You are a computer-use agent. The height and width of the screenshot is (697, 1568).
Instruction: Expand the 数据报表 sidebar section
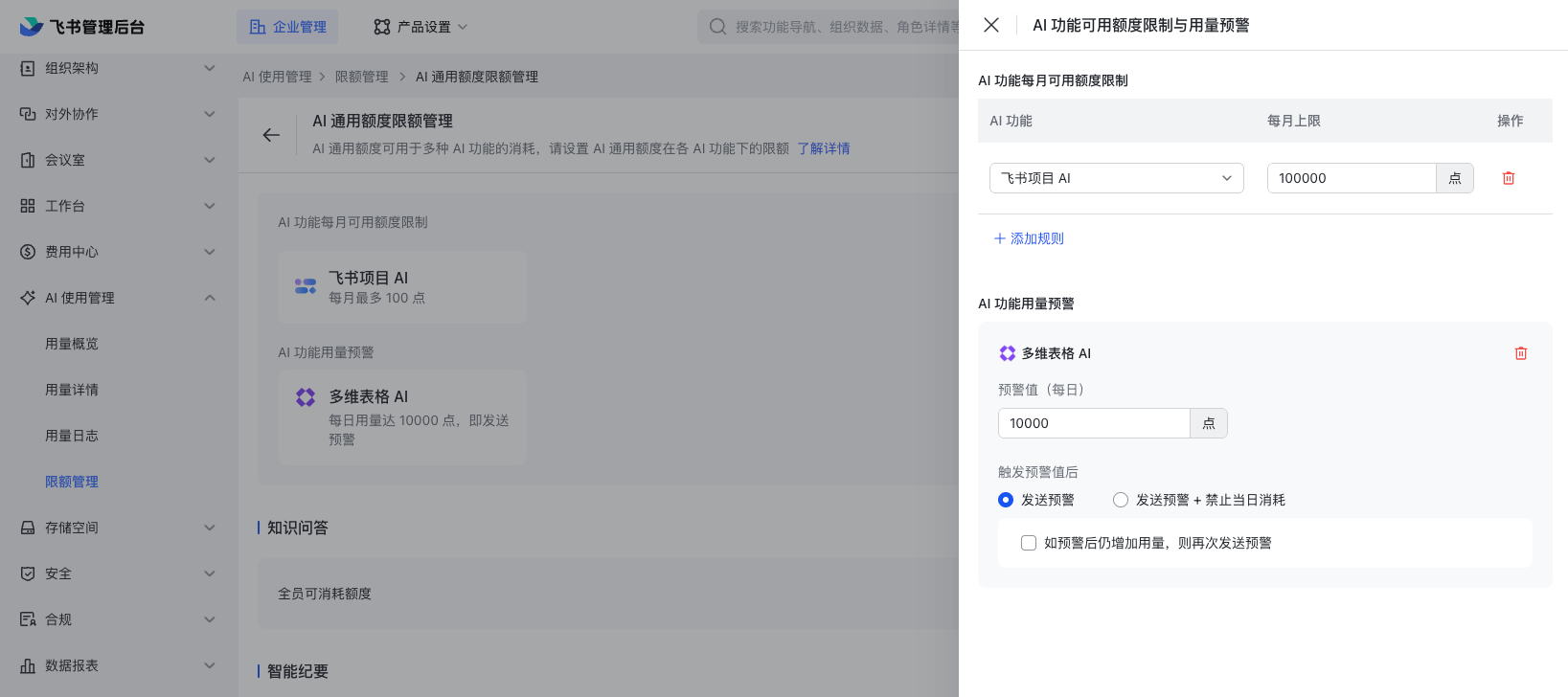[210, 665]
